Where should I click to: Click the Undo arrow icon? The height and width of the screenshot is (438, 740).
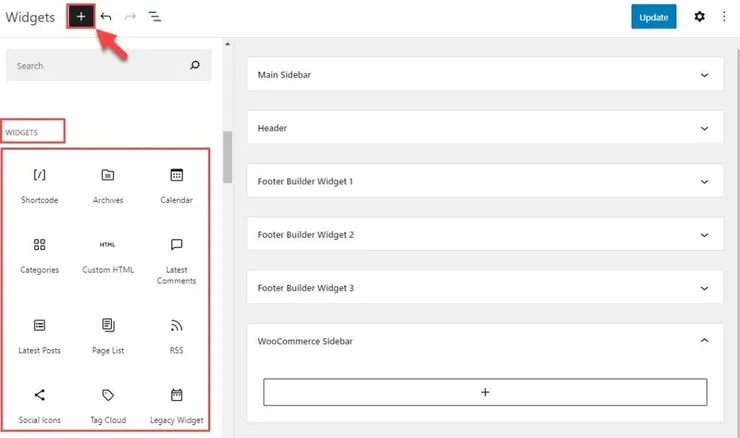click(106, 17)
